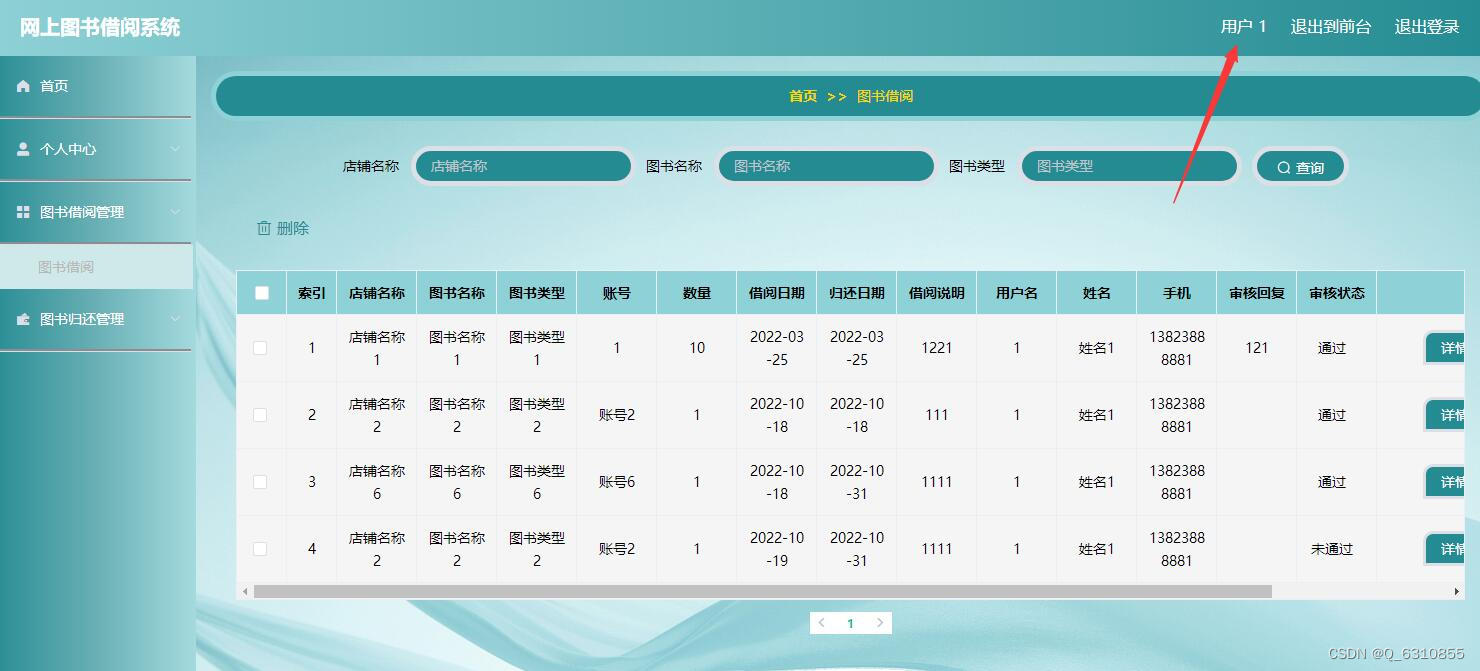The height and width of the screenshot is (671, 1480).
Task: Click 退出登录 in the top bar
Action: pos(1427,27)
